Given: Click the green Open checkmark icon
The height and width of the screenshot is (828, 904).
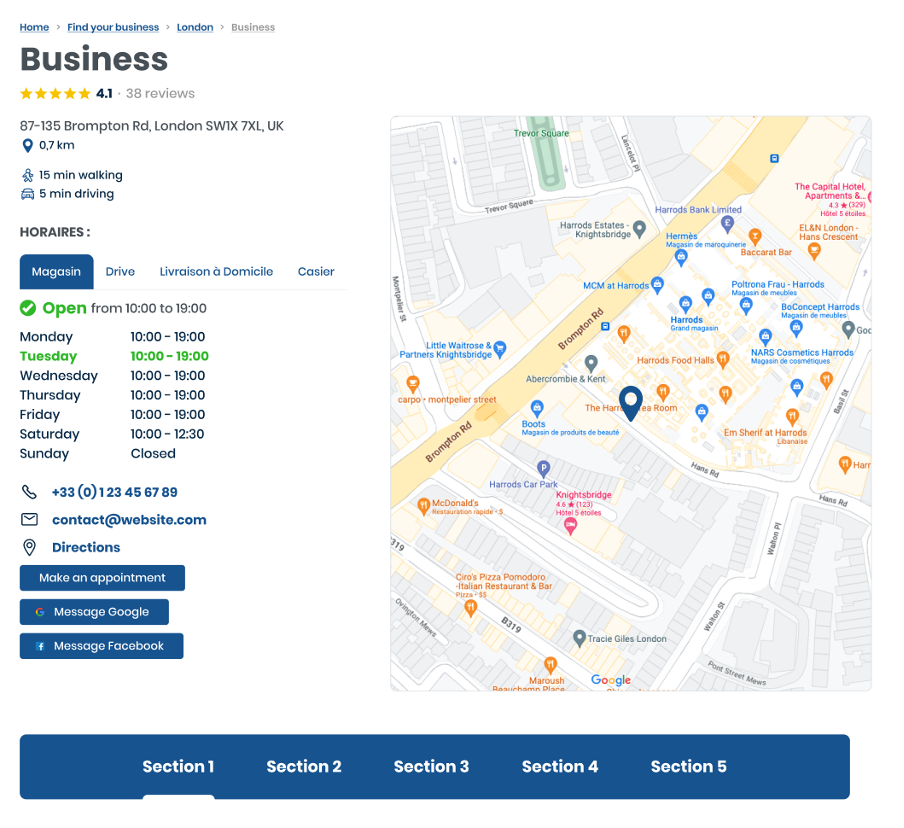Looking at the screenshot, I should click(28, 308).
